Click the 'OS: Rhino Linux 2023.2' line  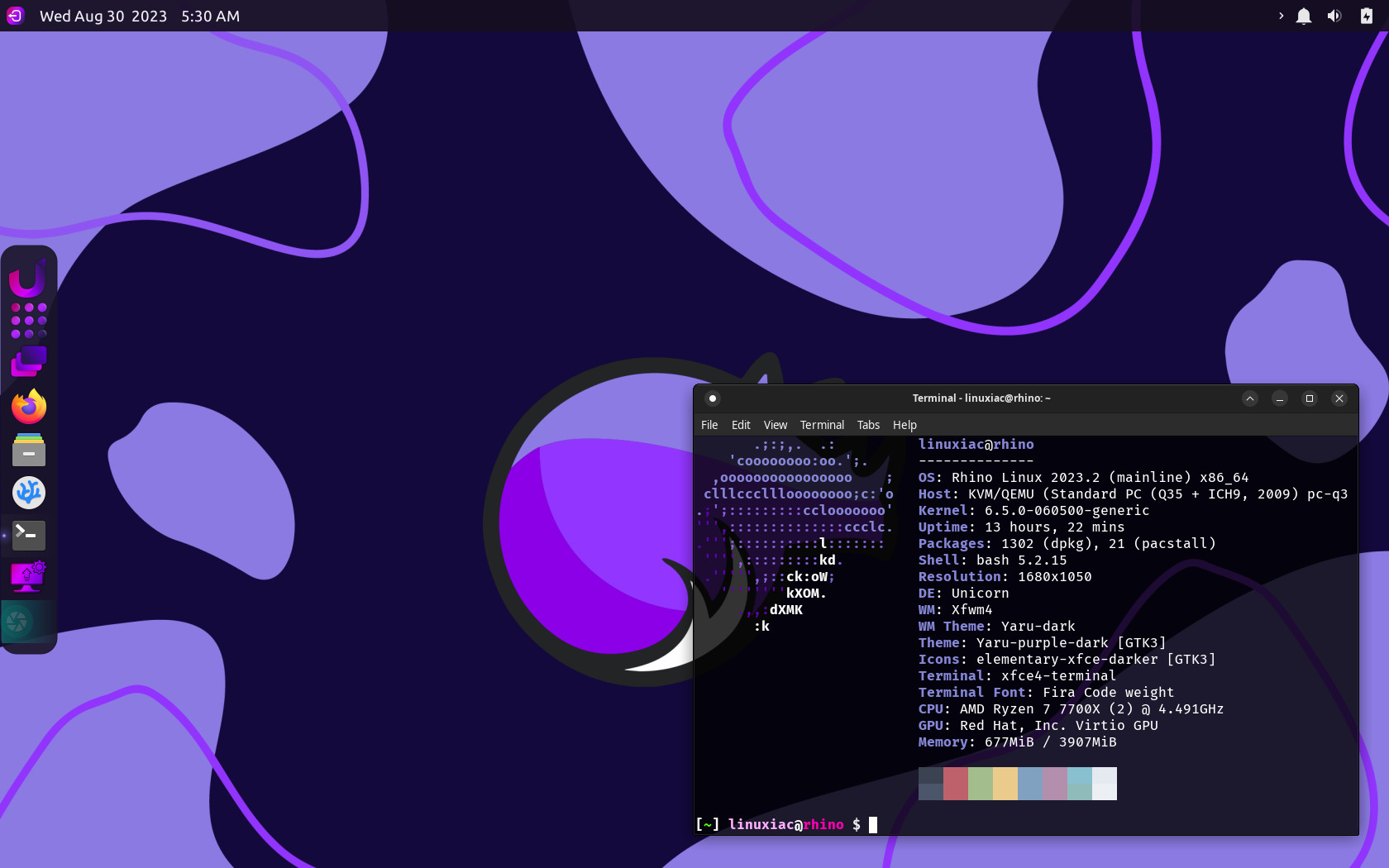(1084, 478)
